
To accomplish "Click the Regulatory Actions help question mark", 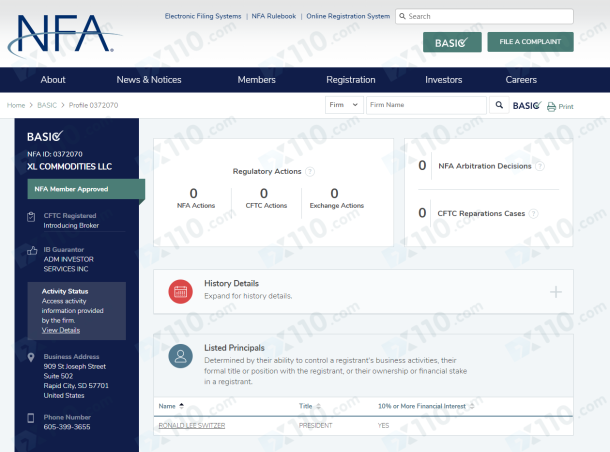I will (x=310, y=172).
